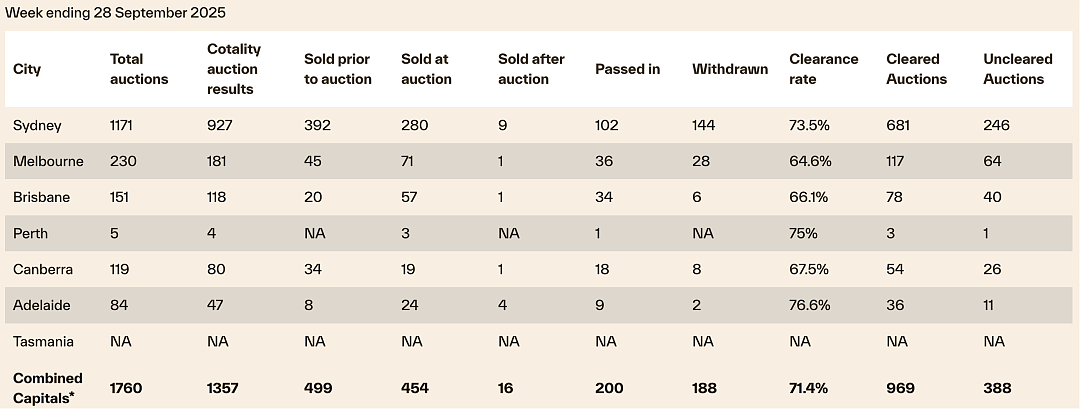Screen dimensions: 1080x409
Task: Select the Melbourne row label
Action: [48, 161]
